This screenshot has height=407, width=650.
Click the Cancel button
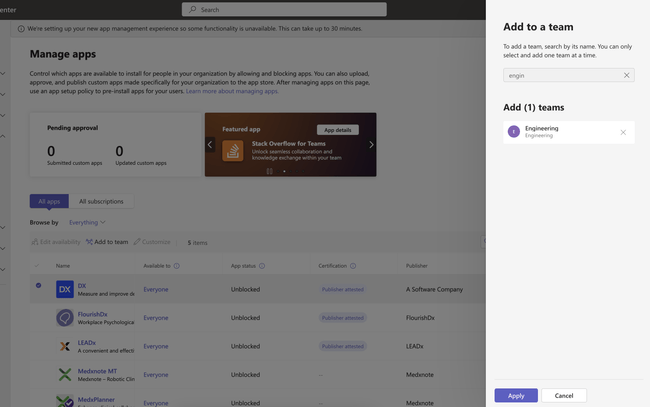(564, 395)
